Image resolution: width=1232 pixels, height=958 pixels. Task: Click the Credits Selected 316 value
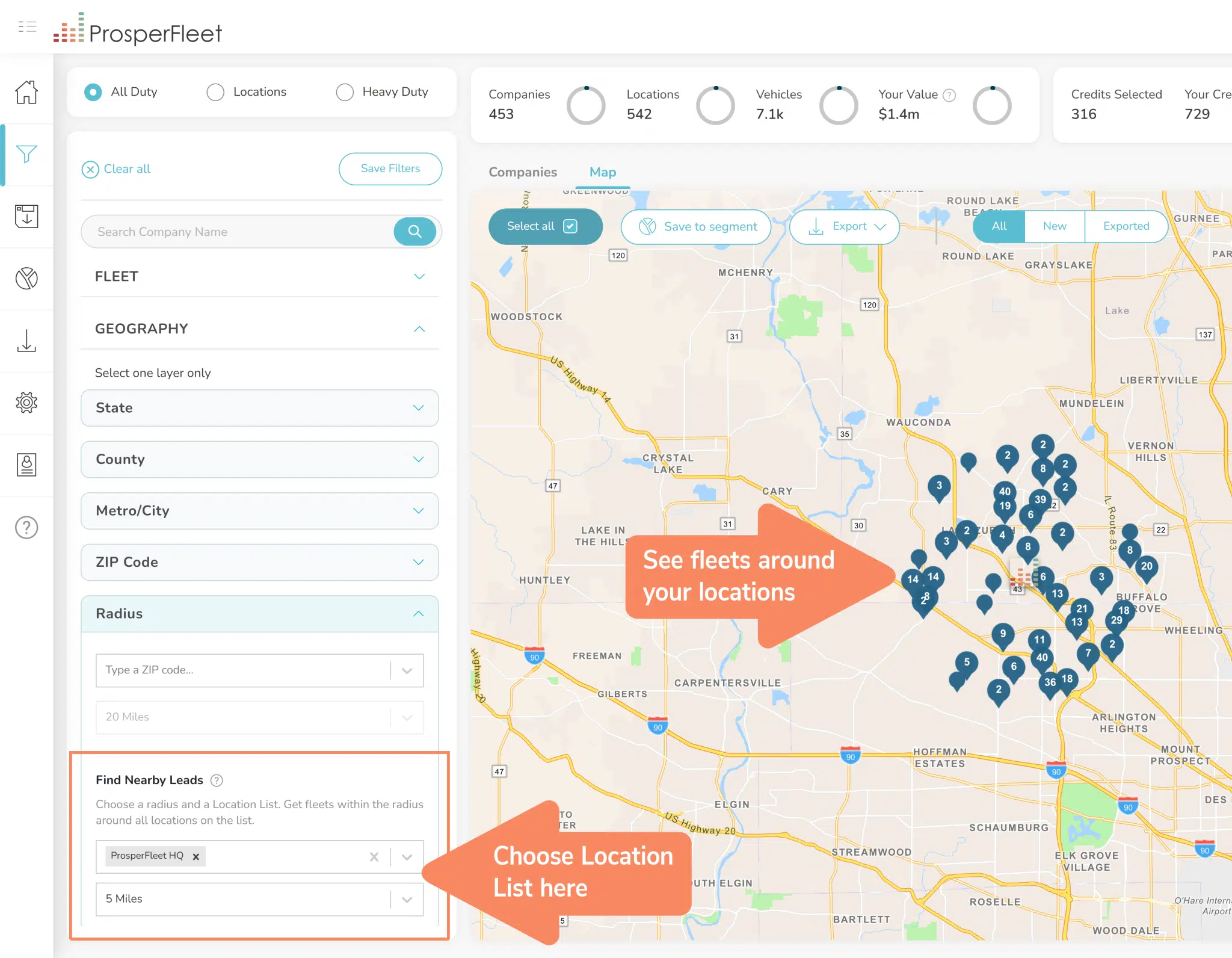point(1083,114)
